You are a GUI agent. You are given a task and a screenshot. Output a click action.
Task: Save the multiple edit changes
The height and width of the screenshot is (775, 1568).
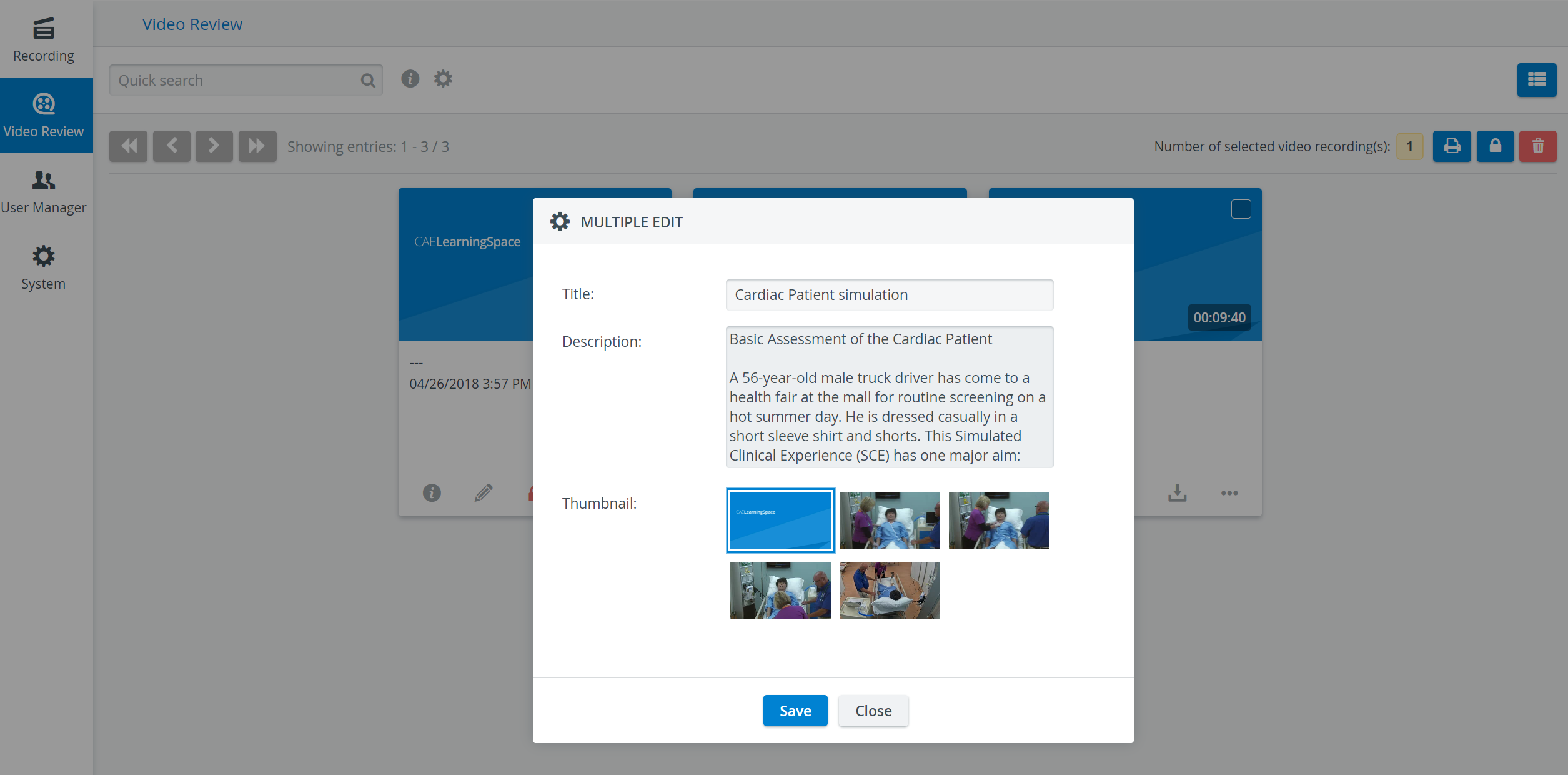pos(795,711)
